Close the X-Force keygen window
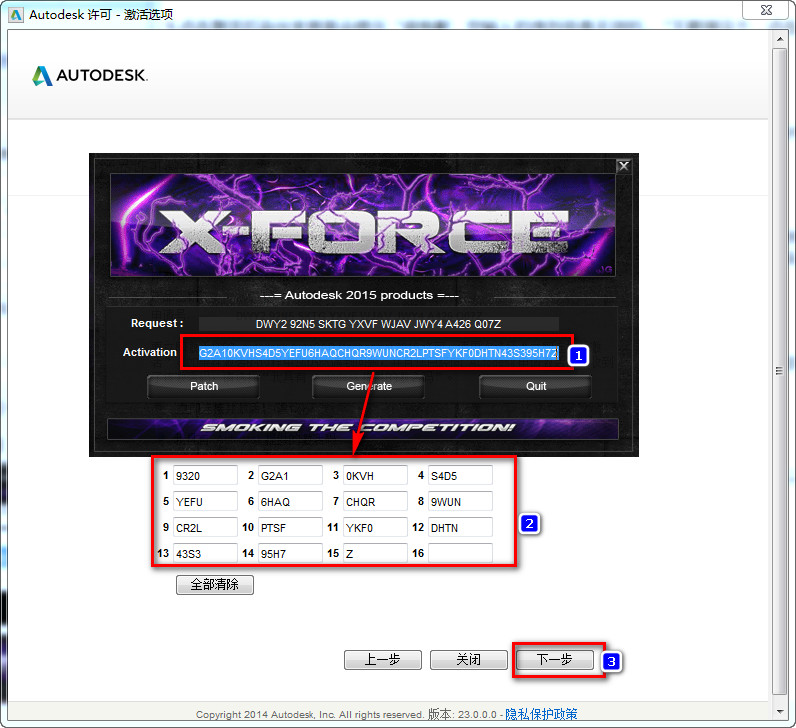The width and height of the screenshot is (796, 728). click(623, 166)
